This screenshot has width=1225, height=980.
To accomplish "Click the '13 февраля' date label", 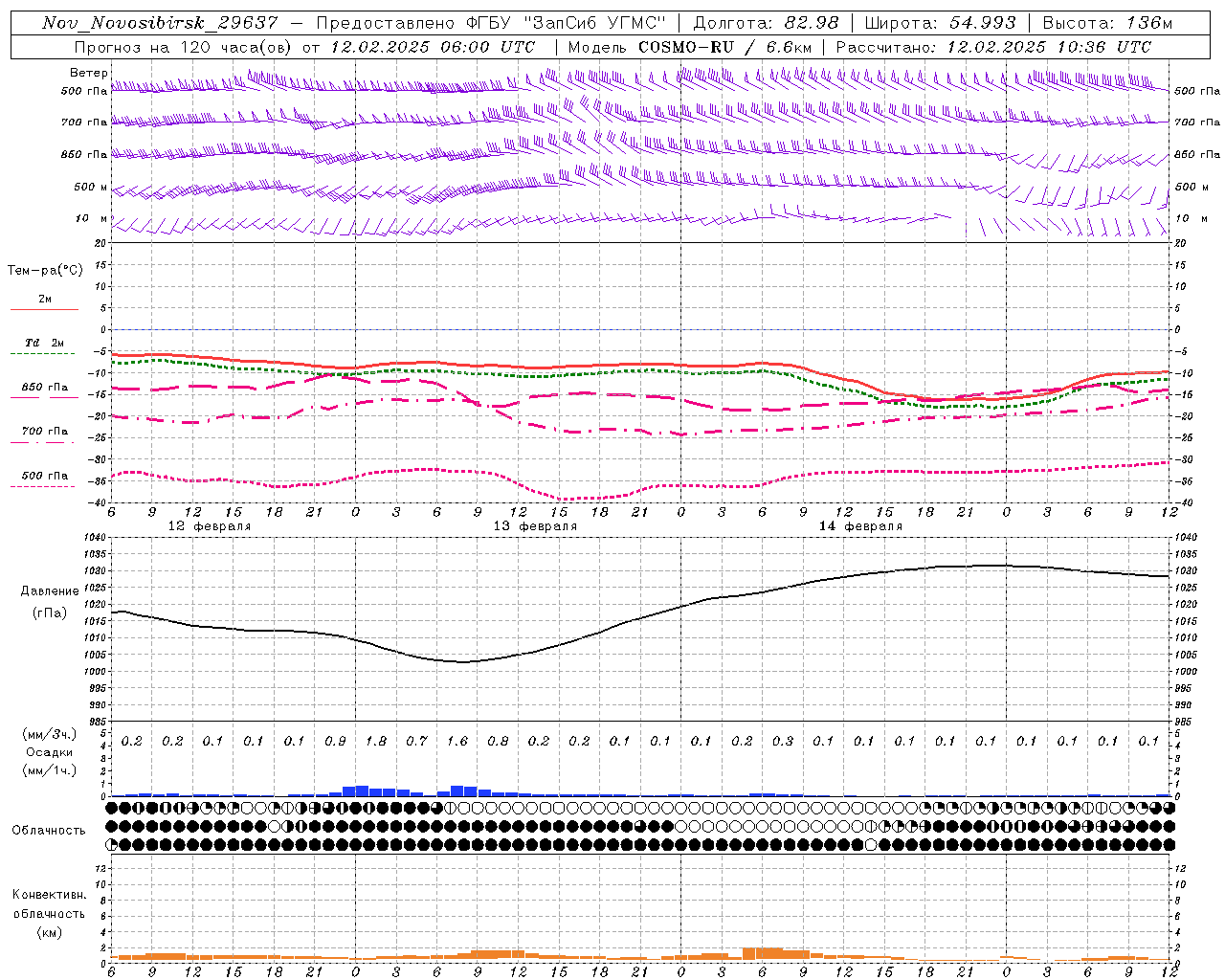I will [x=535, y=526].
